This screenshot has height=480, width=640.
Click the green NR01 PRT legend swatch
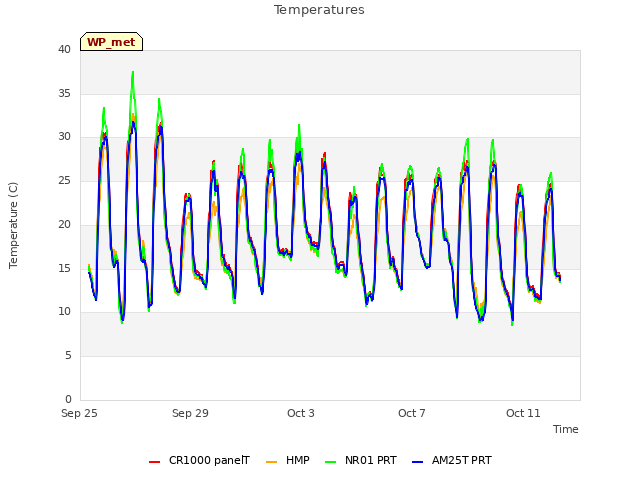point(331,462)
